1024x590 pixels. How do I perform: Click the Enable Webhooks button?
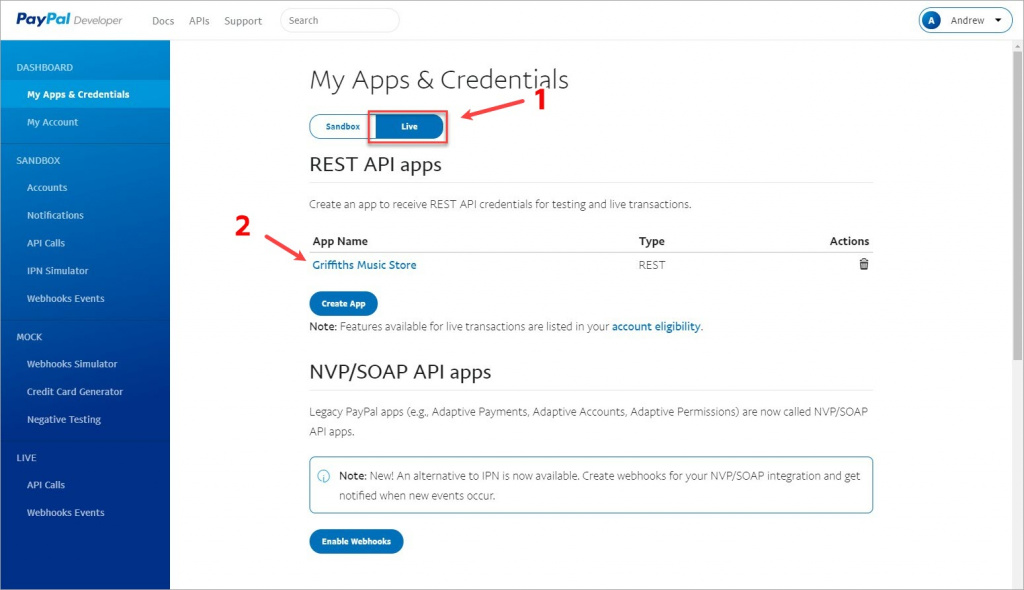(x=356, y=541)
